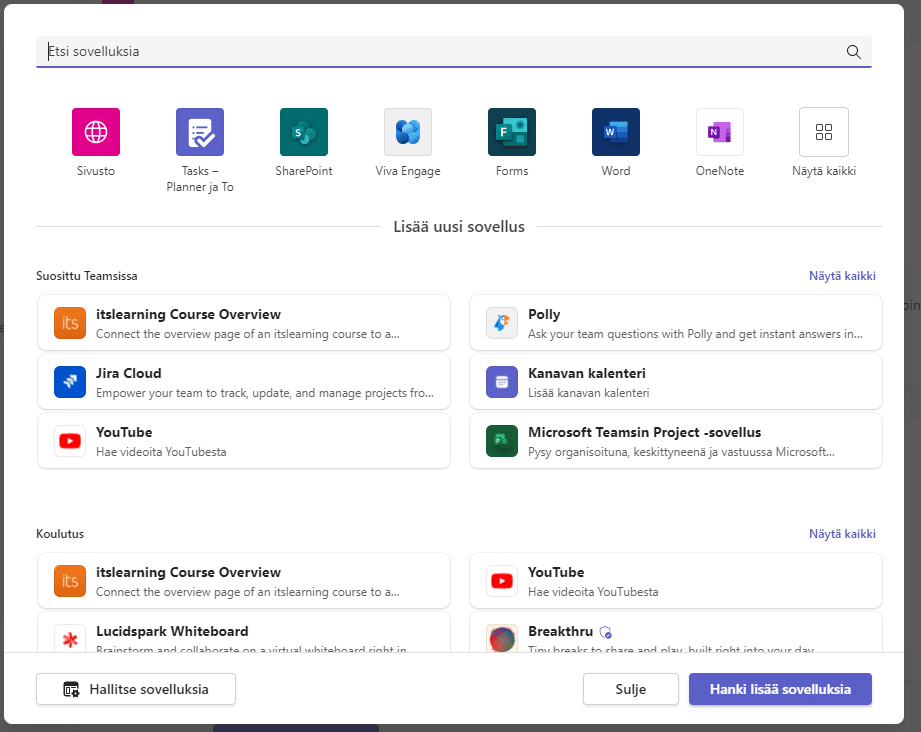Click the itslearning icon under Suosittu Teamsissa
This screenshot has width=921, height=732.
[70, 323]
